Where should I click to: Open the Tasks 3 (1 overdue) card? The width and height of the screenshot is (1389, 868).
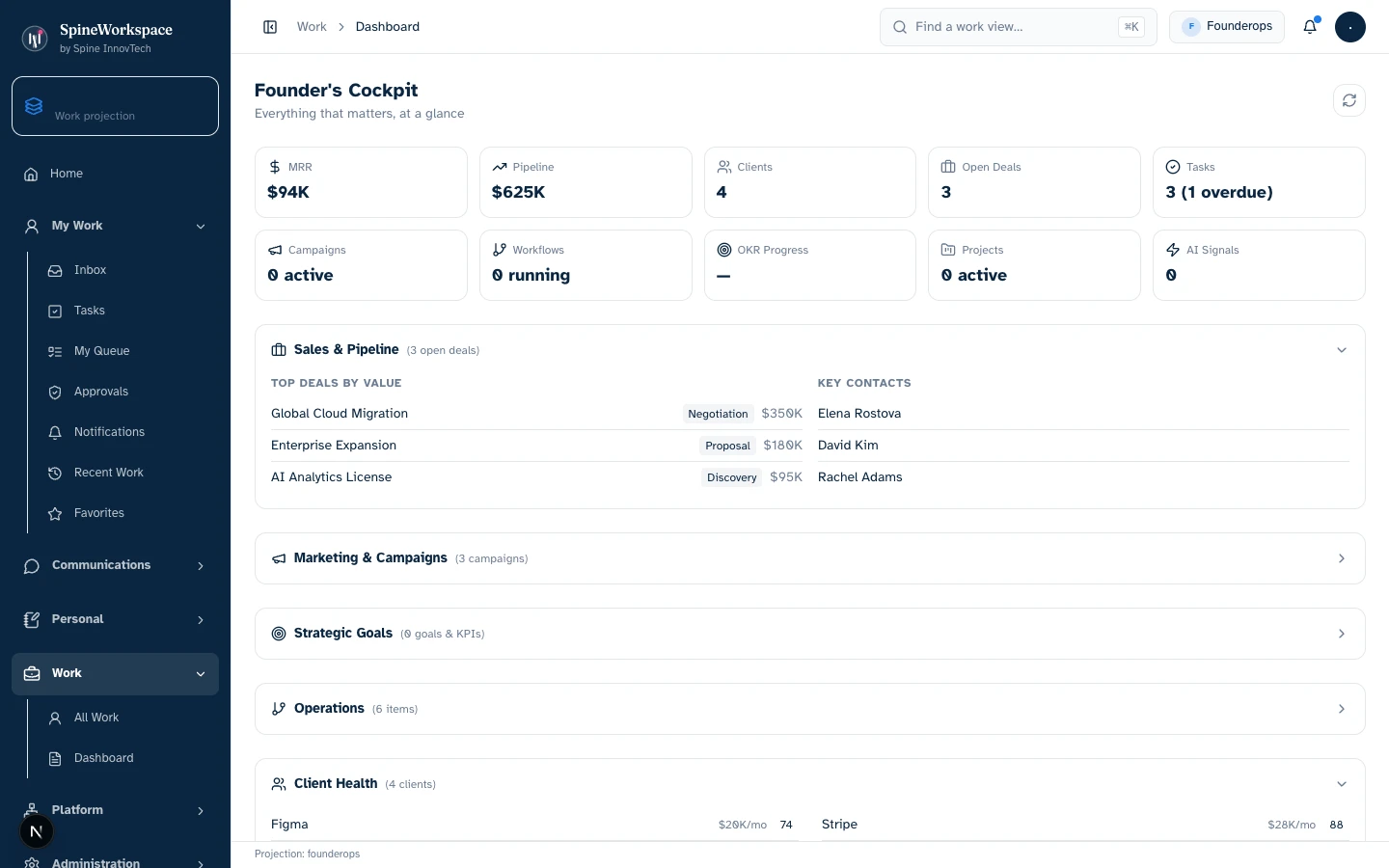pyautogui.click(x=1259, y=182)
